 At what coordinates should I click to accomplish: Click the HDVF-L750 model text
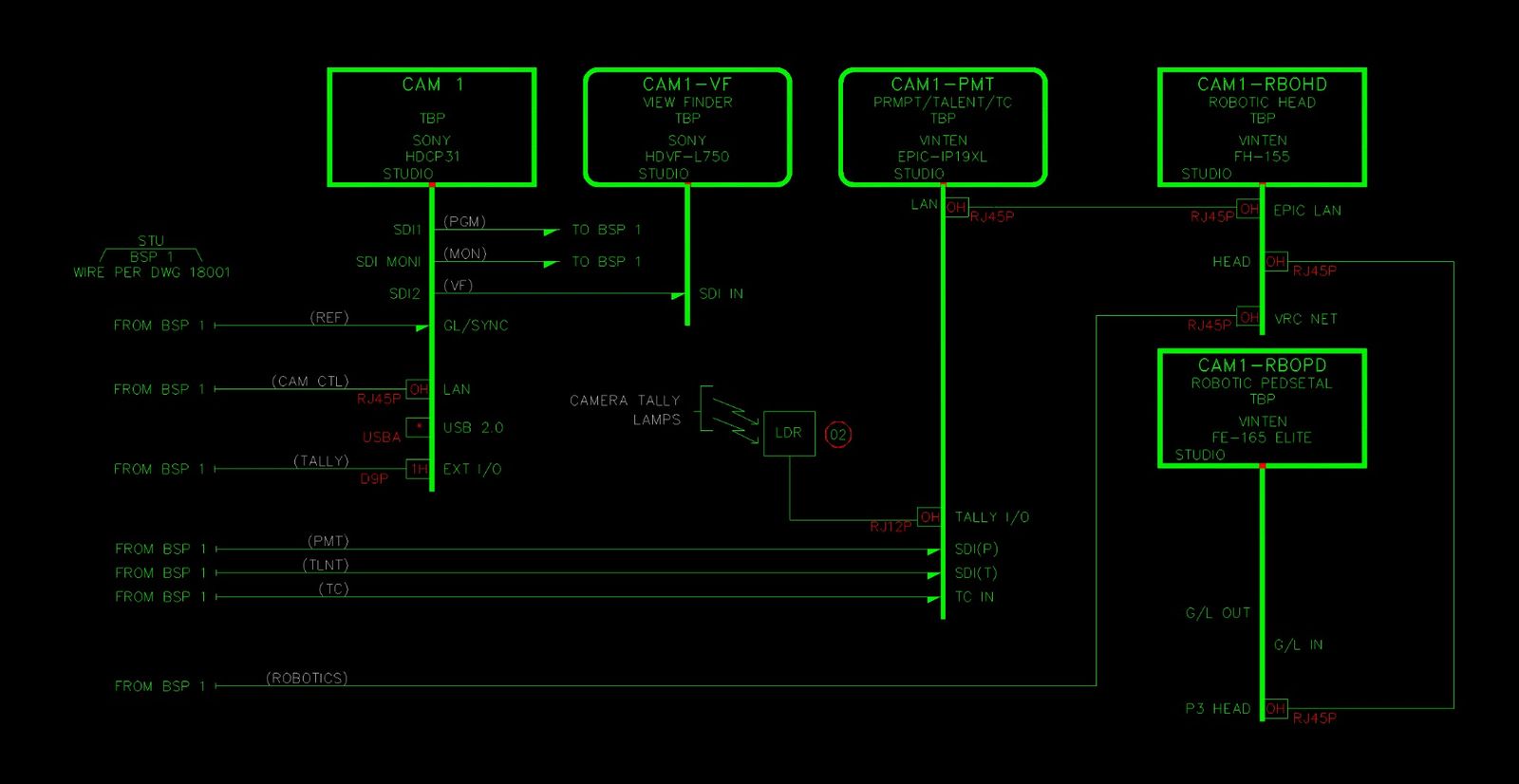click(687, 157)
